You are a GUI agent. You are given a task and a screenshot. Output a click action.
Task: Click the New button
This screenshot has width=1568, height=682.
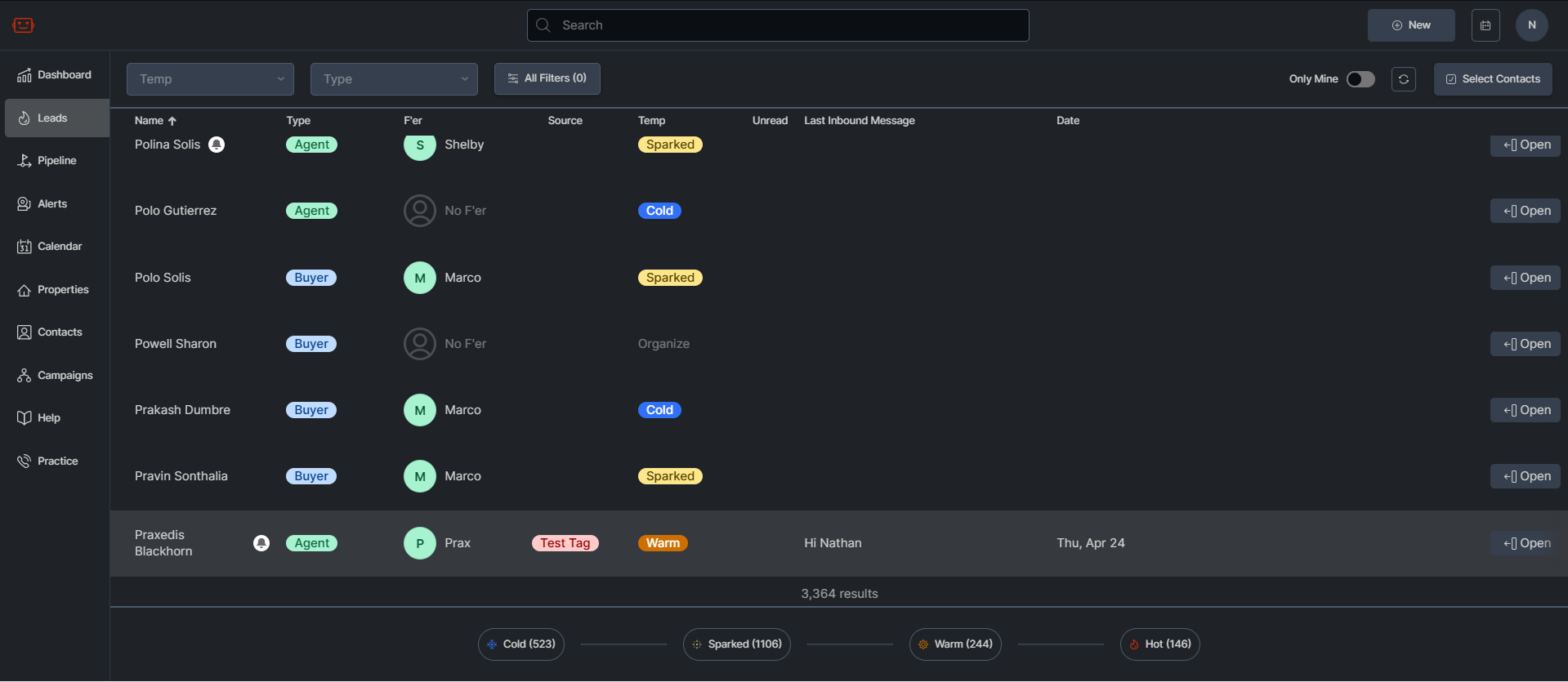pyautogui.click(x=1410, y=25)
